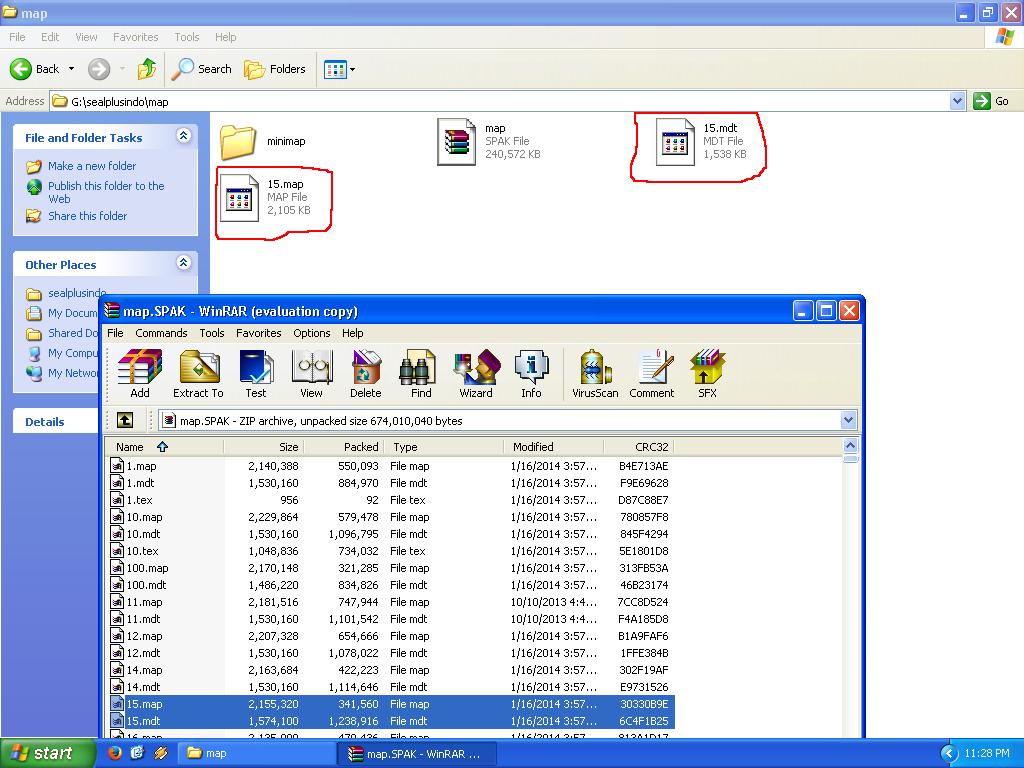This screenshot has height=768, width=1024.
Task: Select 12.mdt row in archive
Action: click(391, 653)
